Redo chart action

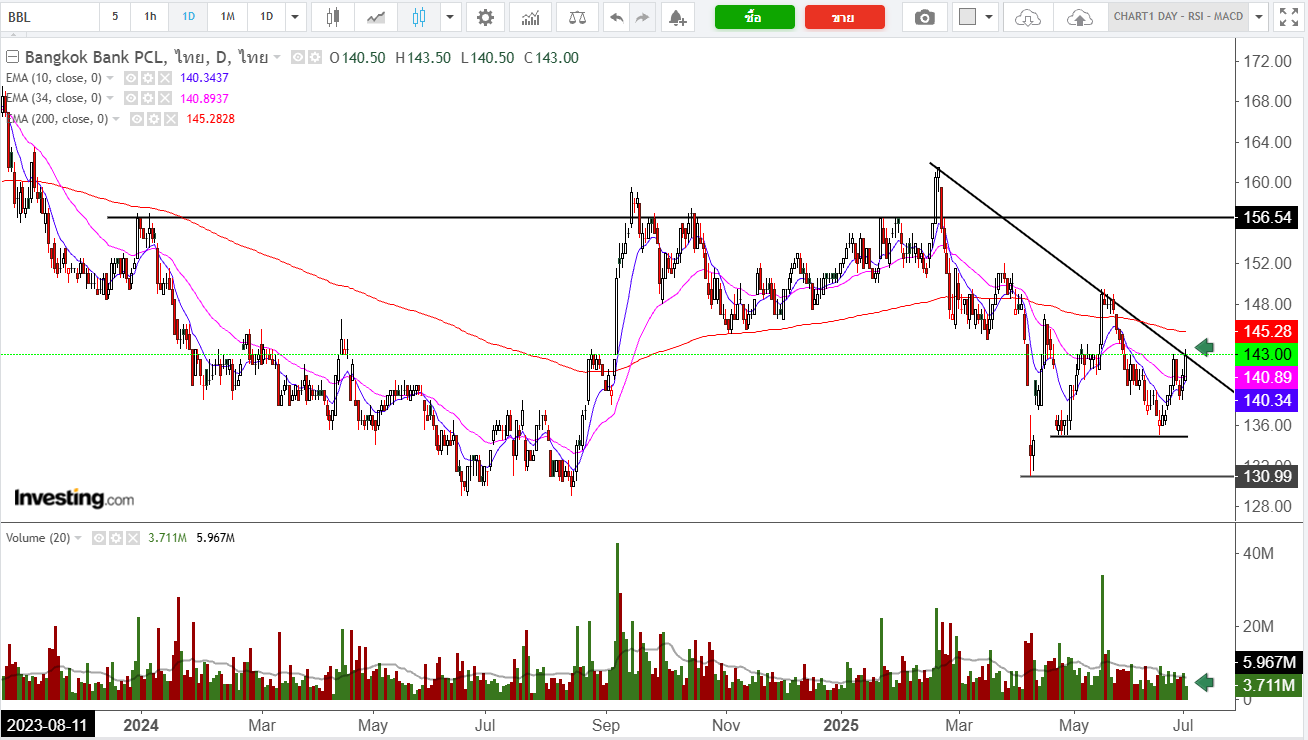642,17
